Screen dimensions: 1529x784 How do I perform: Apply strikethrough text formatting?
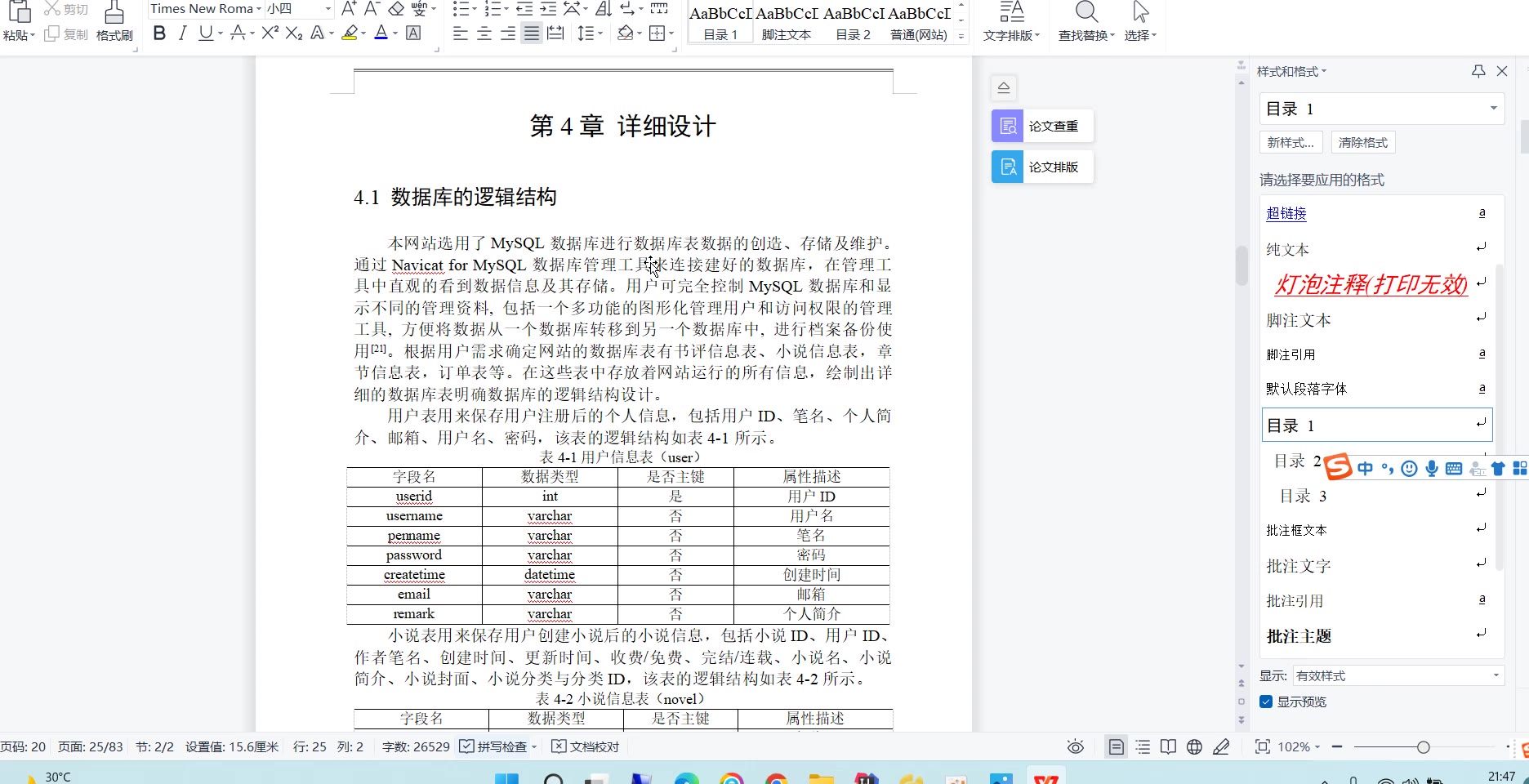238,33
